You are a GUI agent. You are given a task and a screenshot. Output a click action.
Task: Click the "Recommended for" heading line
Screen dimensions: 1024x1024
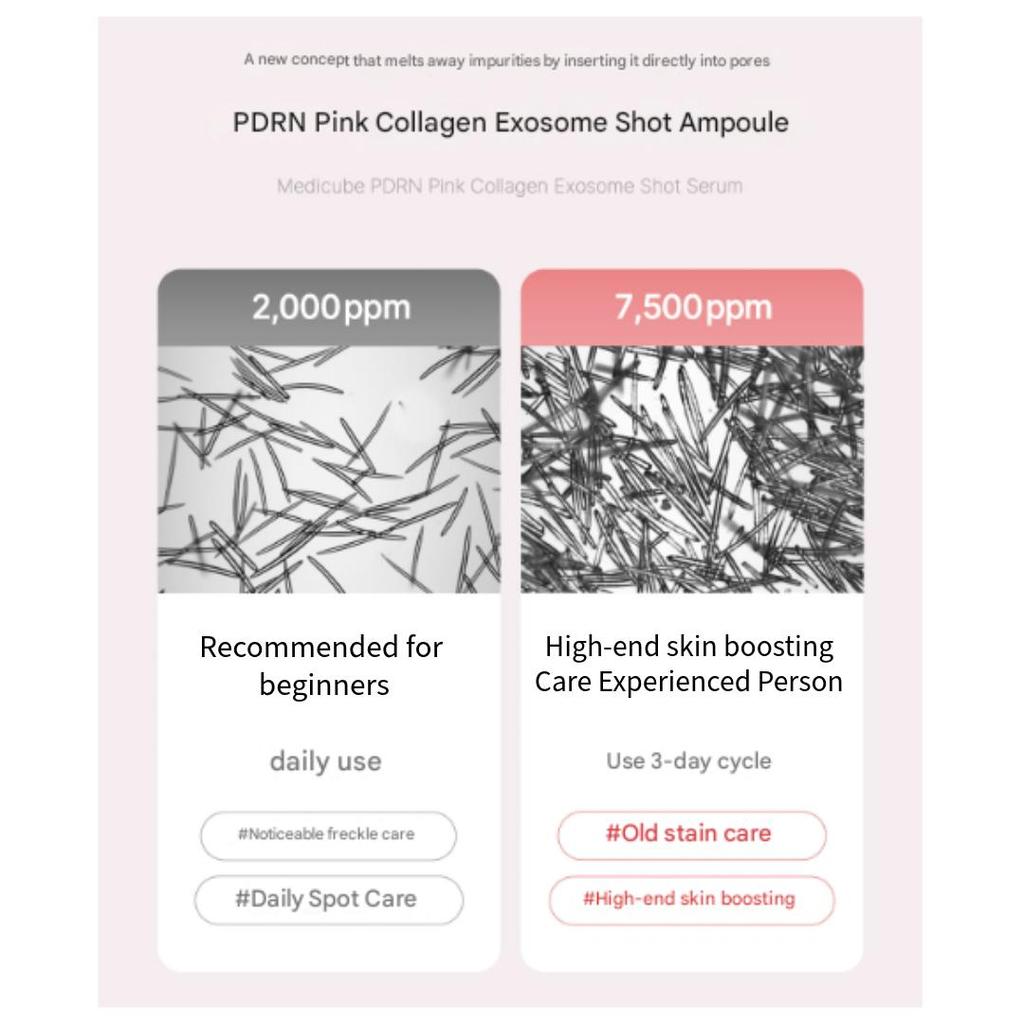(321, 647)
